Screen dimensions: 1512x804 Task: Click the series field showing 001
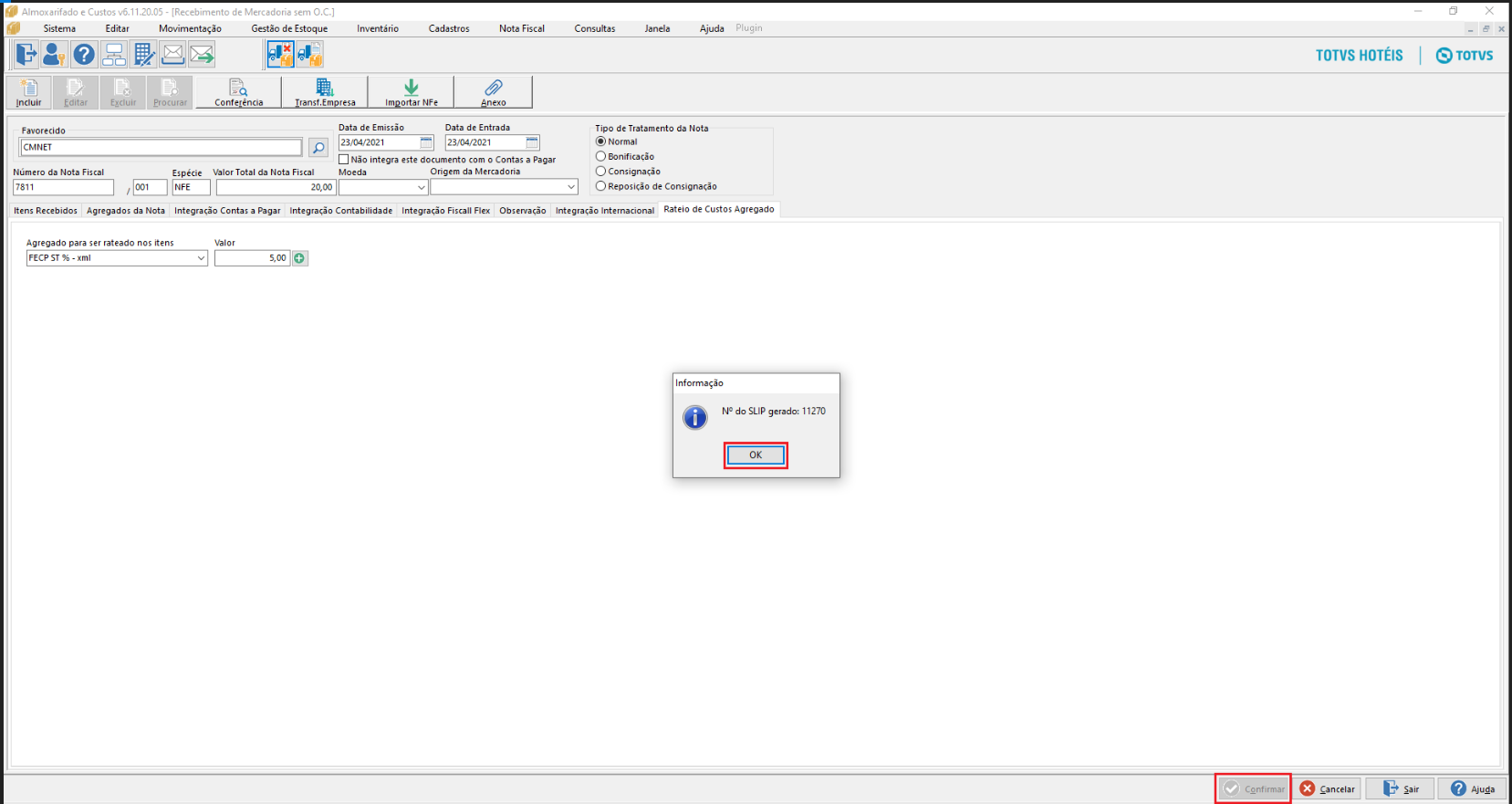[151, 187]
